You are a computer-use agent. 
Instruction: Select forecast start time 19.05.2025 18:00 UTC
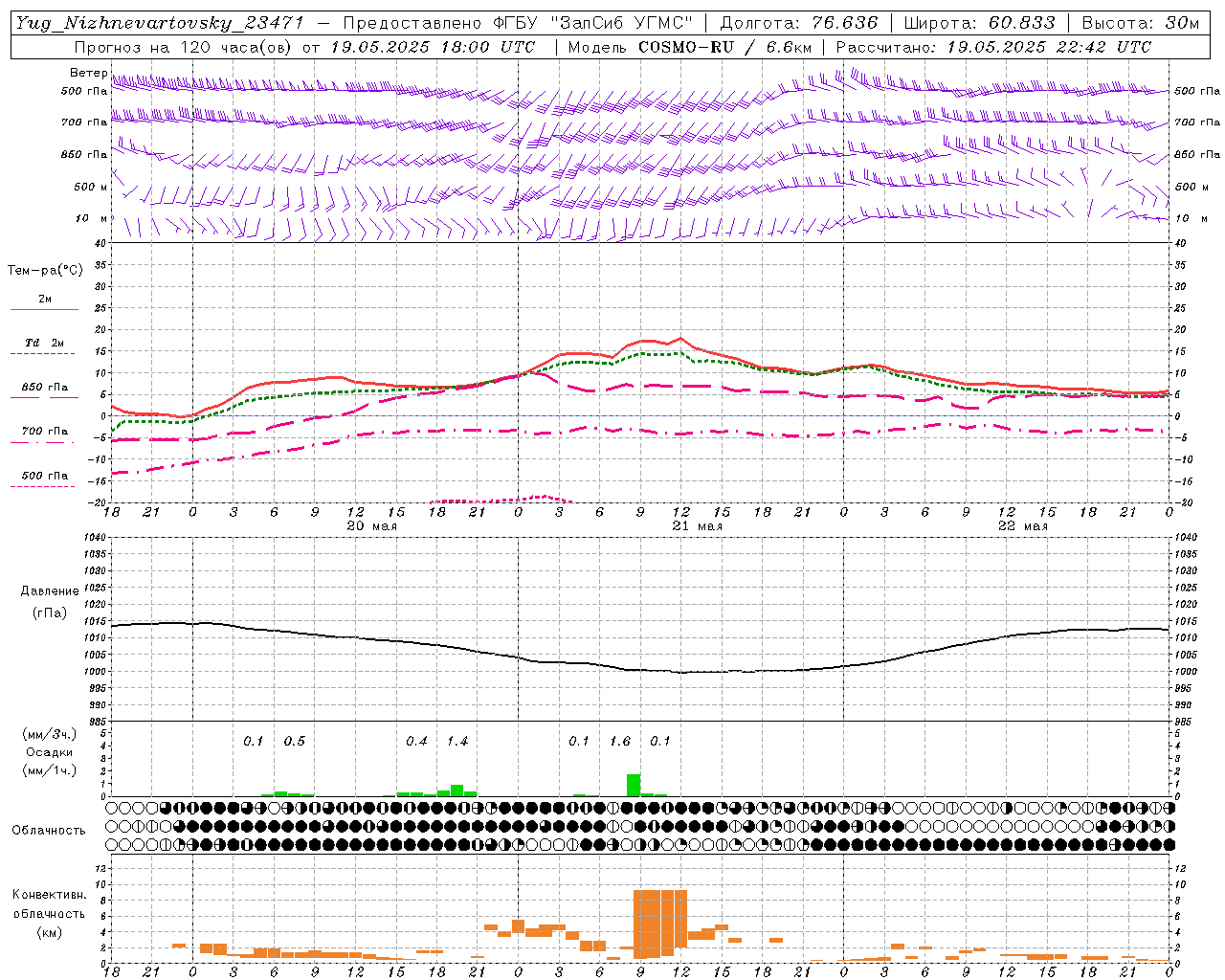coord(433,47)
